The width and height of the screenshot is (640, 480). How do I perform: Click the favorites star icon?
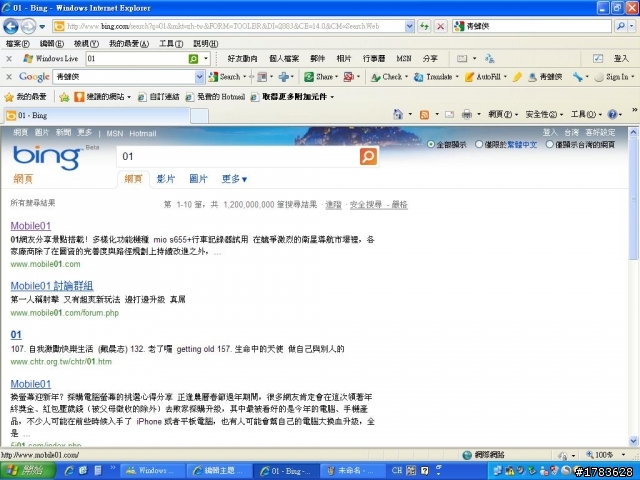tap(9, 97)
